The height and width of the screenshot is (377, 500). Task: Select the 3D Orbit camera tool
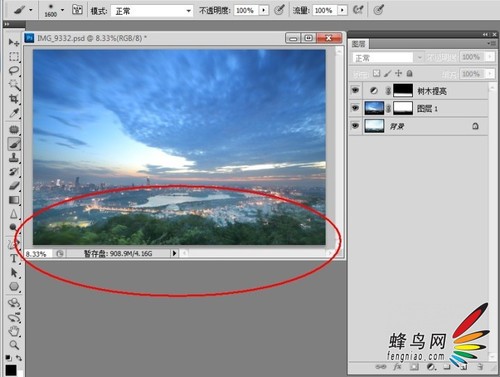(x=14, y=317)
